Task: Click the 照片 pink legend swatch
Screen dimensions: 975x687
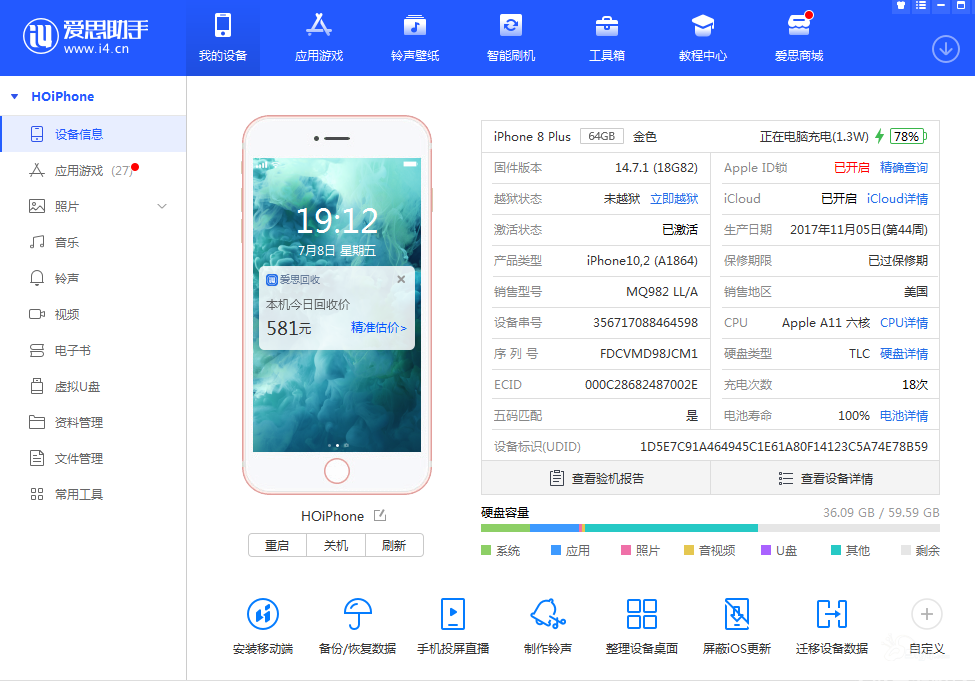Action: click(x=626, y=550)
